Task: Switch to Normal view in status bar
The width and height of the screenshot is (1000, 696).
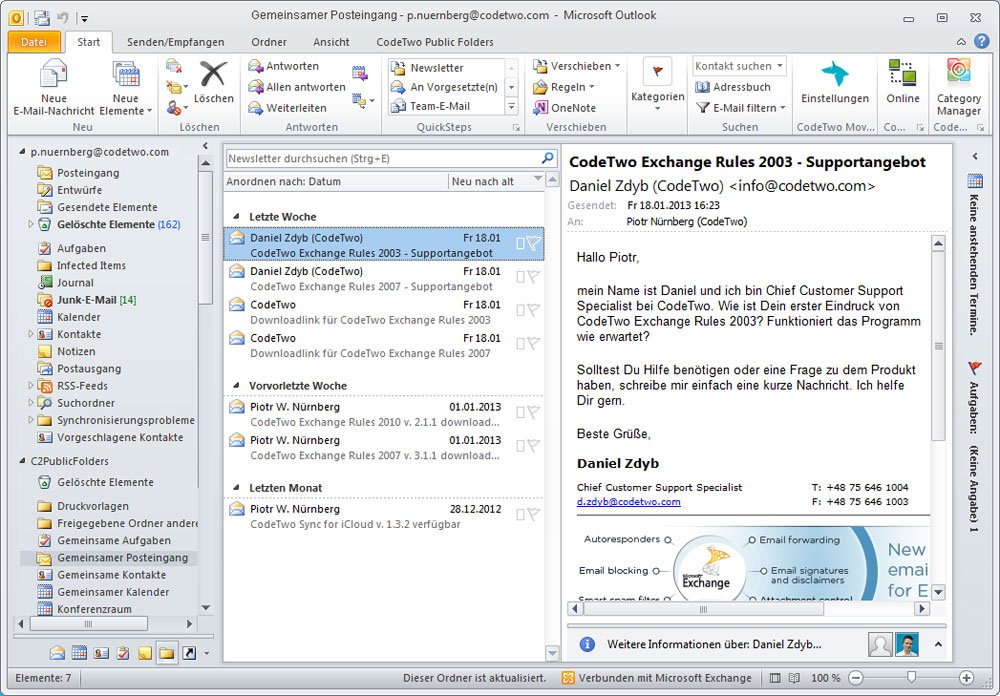Action: coord(775,678)
